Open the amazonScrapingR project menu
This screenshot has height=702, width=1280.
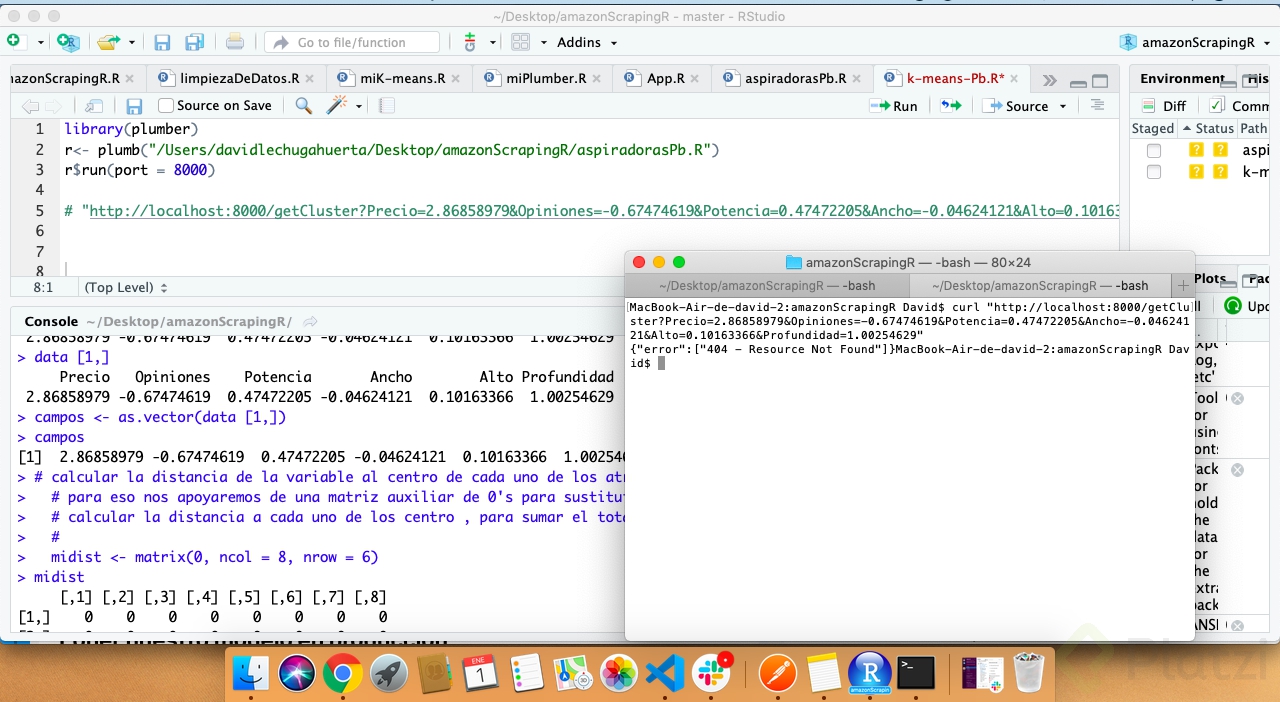[x=1195, y=42]
